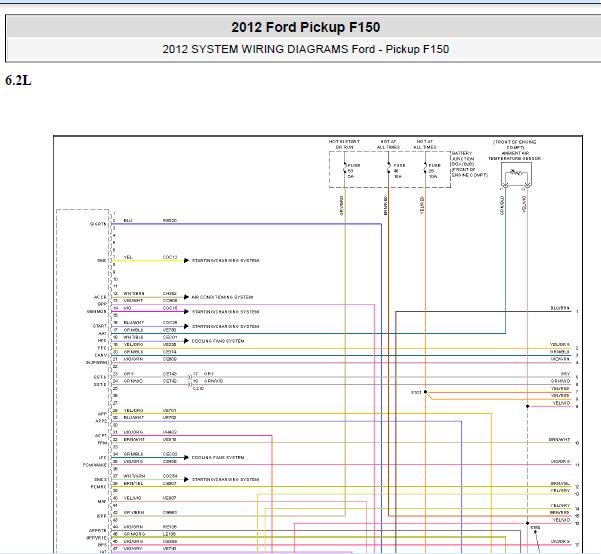601x554 pixels.
Task: Click the 'YEL' wire color label at pin 7
Action: coord(128,257)
